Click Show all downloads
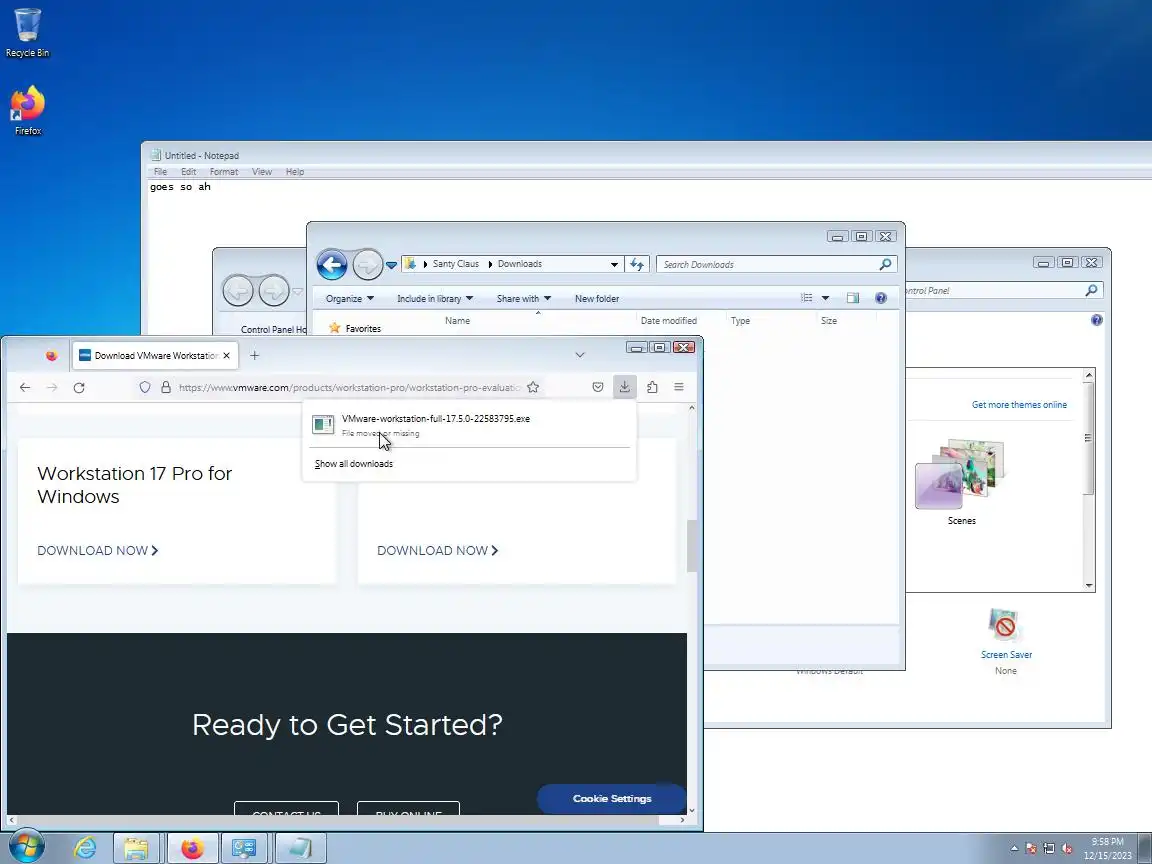The width and height of the screenshot is (1152, 864). coord(353,464)
